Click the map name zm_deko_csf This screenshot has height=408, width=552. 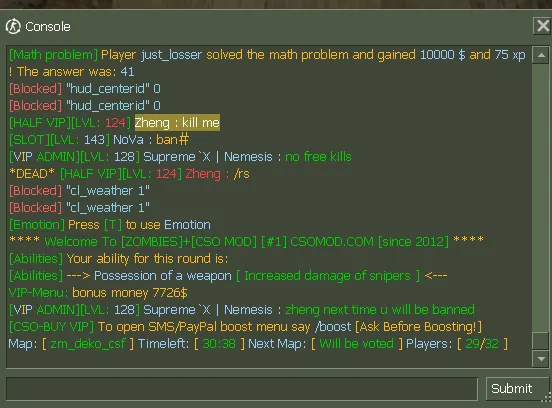click(88, 344)
